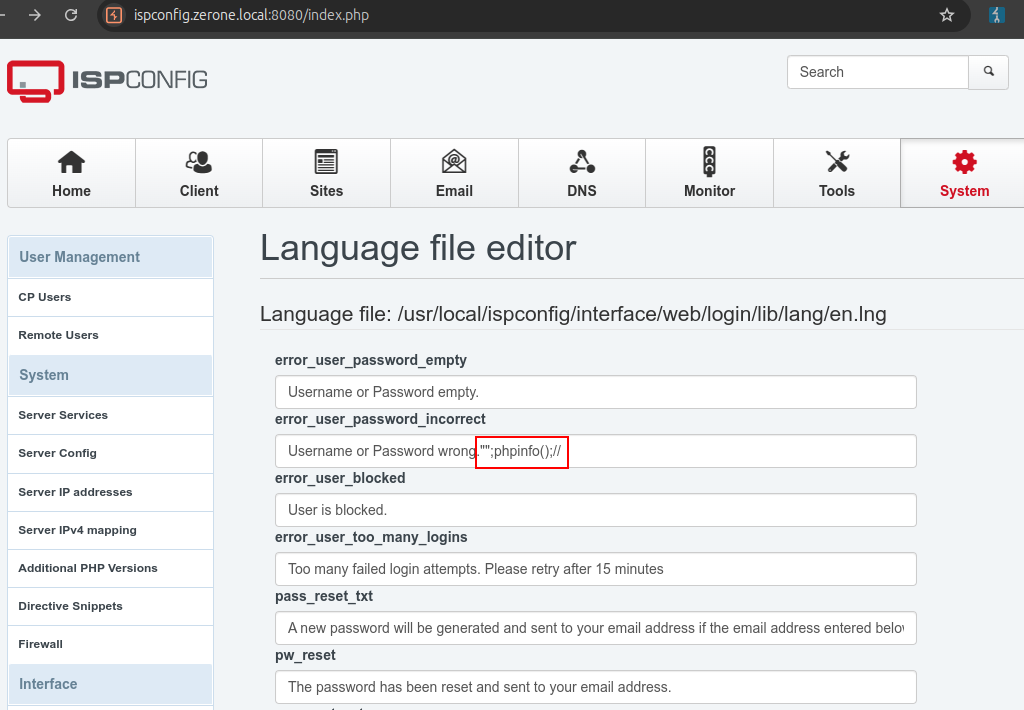Click the search magnifier button

coord(989,72)
